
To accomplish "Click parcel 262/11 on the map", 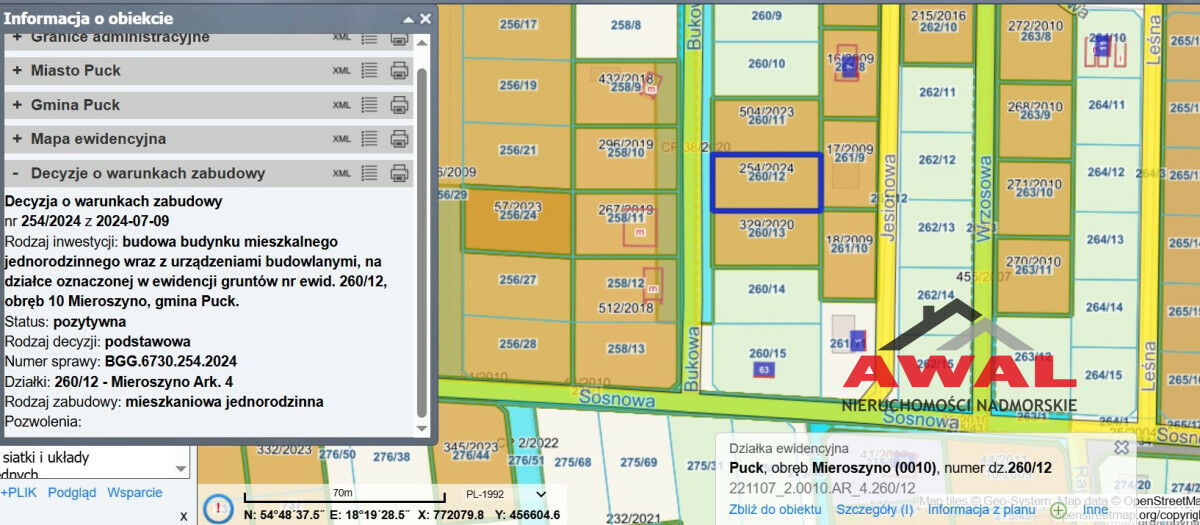I will point(937,92).
